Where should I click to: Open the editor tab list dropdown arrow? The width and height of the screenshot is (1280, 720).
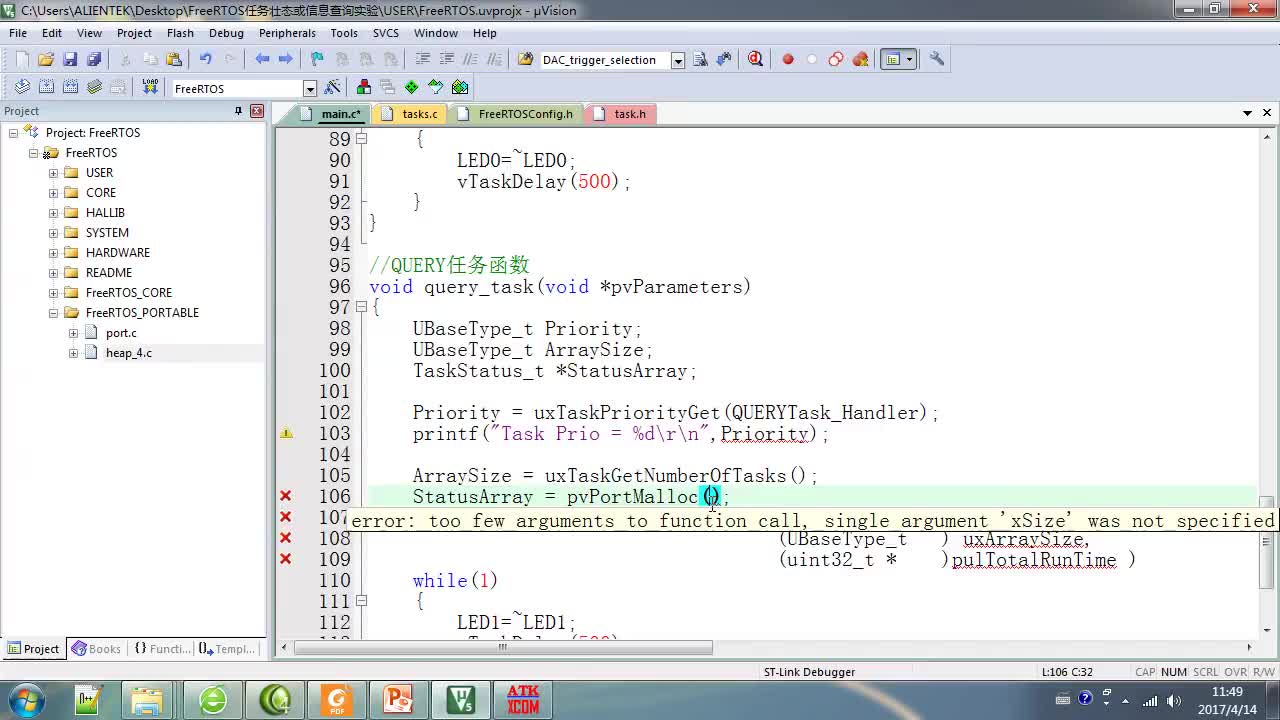[x=1247, y=114]
